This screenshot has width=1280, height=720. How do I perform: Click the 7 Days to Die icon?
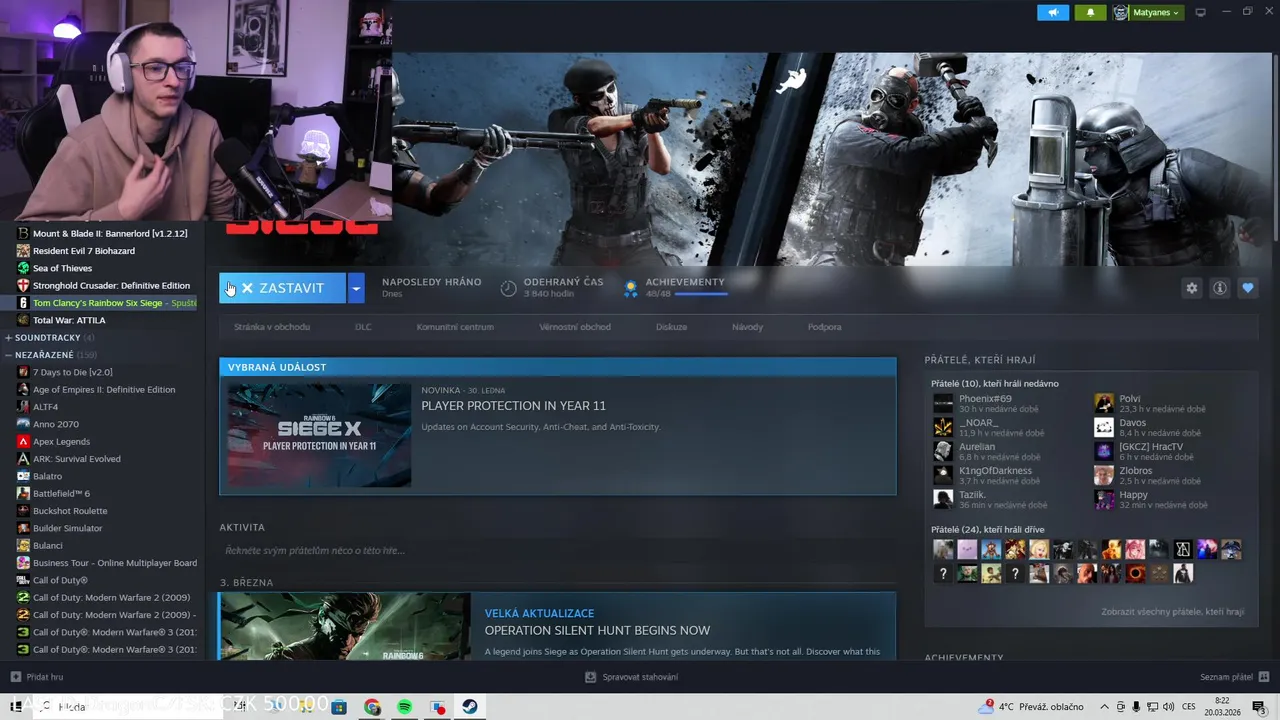click(x=23, y=372)
